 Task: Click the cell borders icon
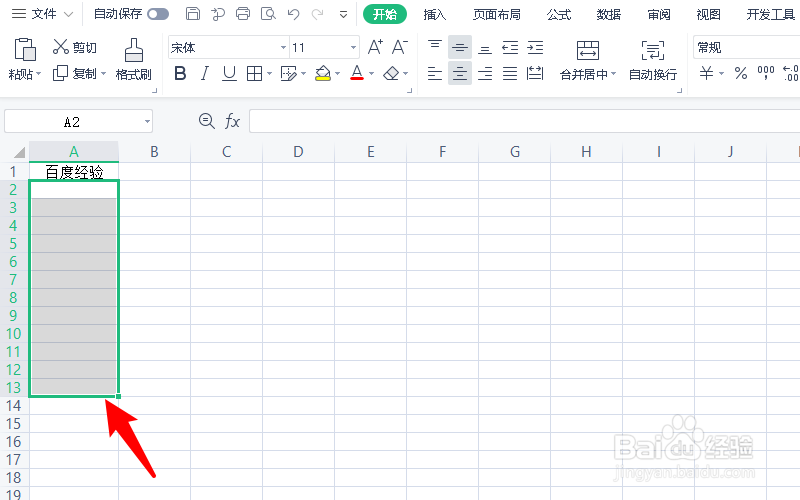(254, 74)
